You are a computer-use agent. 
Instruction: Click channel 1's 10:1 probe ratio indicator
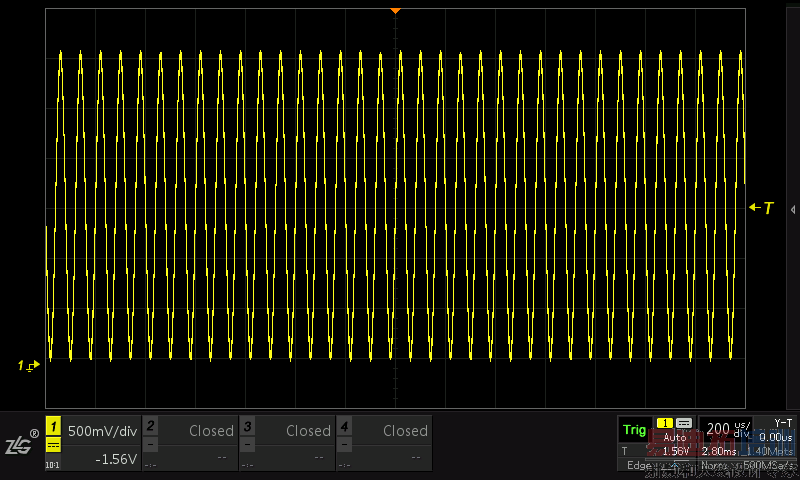point(52,465)
